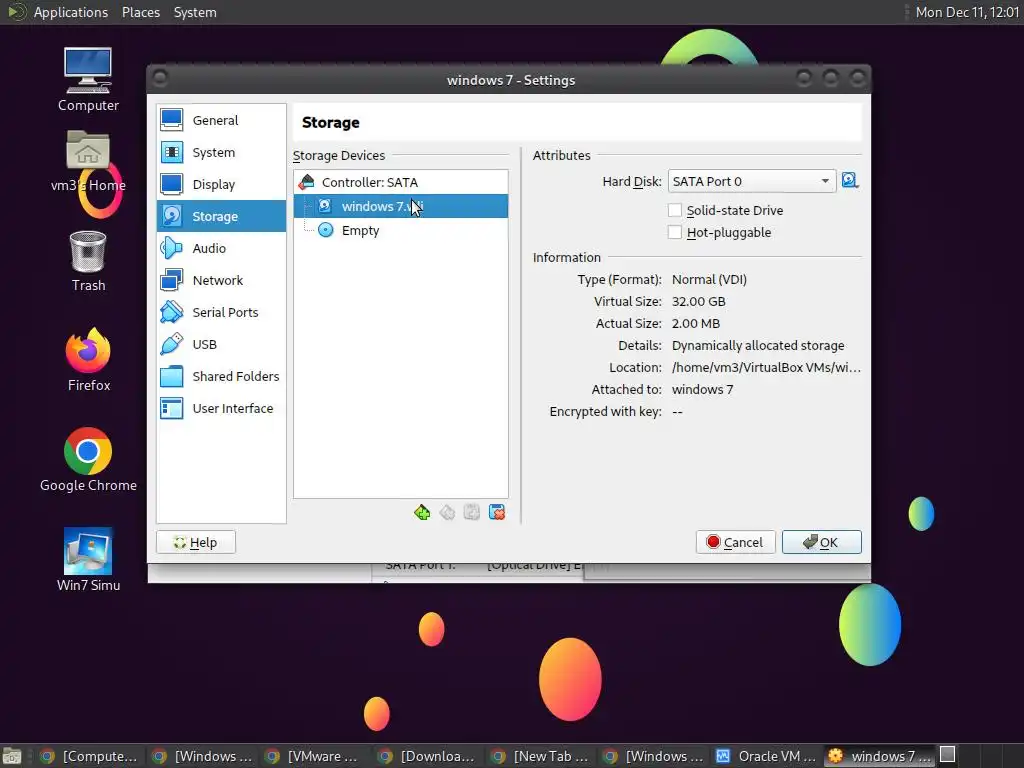Open the System settings category
This screenshot has height=768, width=1024.
(221, 152)
